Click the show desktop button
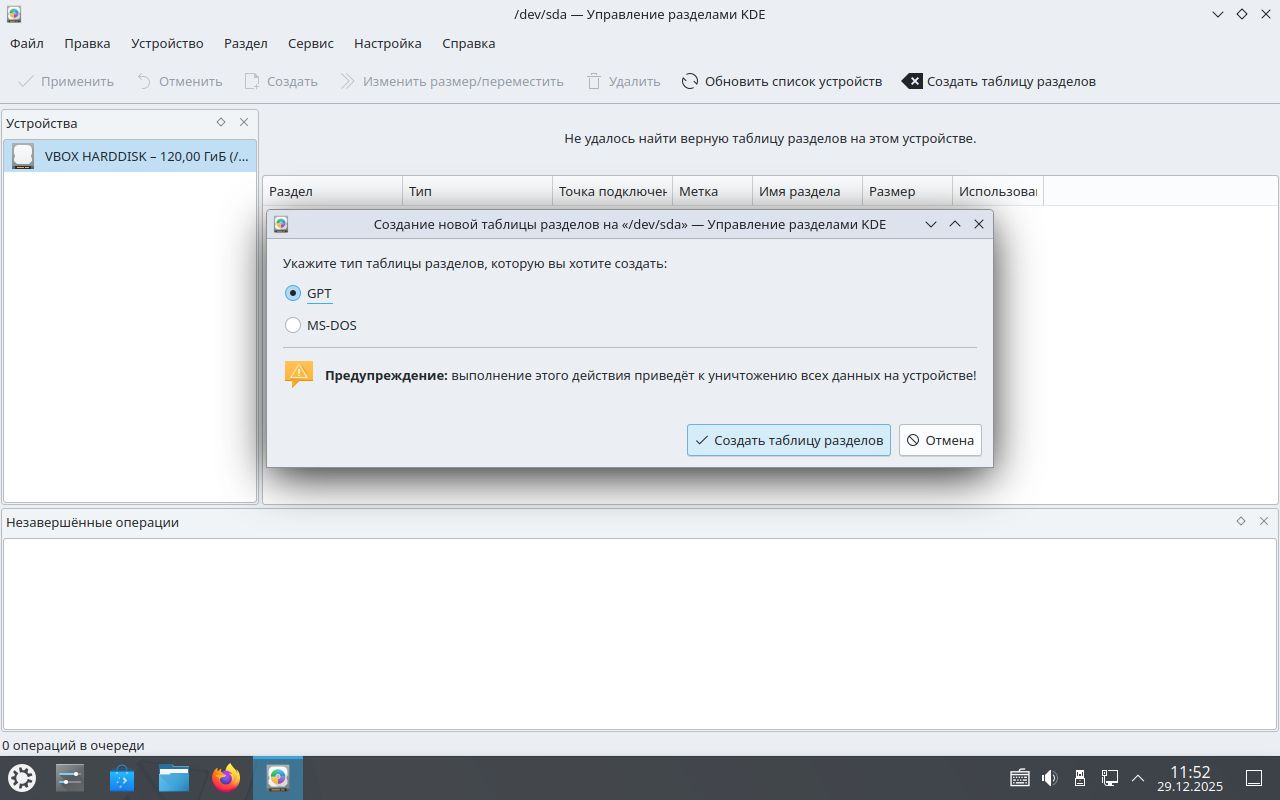Image resolution: width=1280 pixels, height=800 pixels. pyautogui.click(x=1254, y=778)
